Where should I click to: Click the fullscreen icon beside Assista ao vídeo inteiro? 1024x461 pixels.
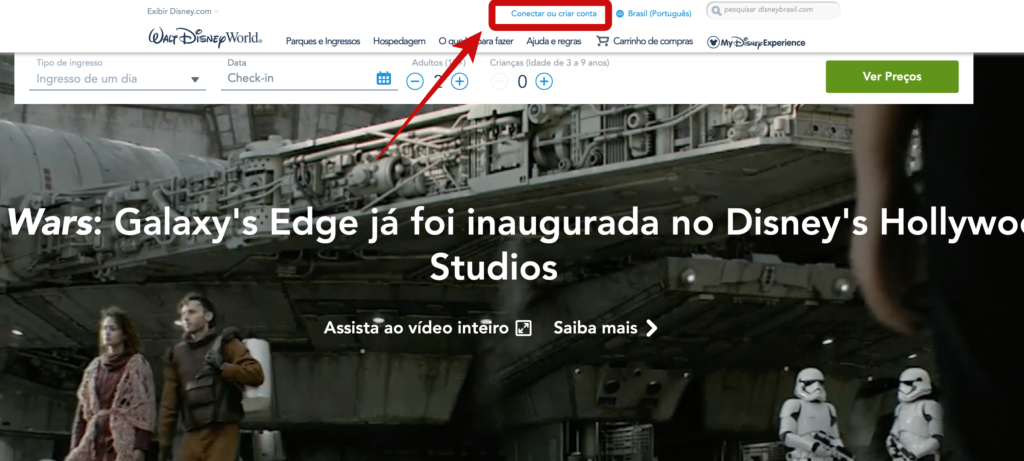pyautogui.click(x=524, y=328)
